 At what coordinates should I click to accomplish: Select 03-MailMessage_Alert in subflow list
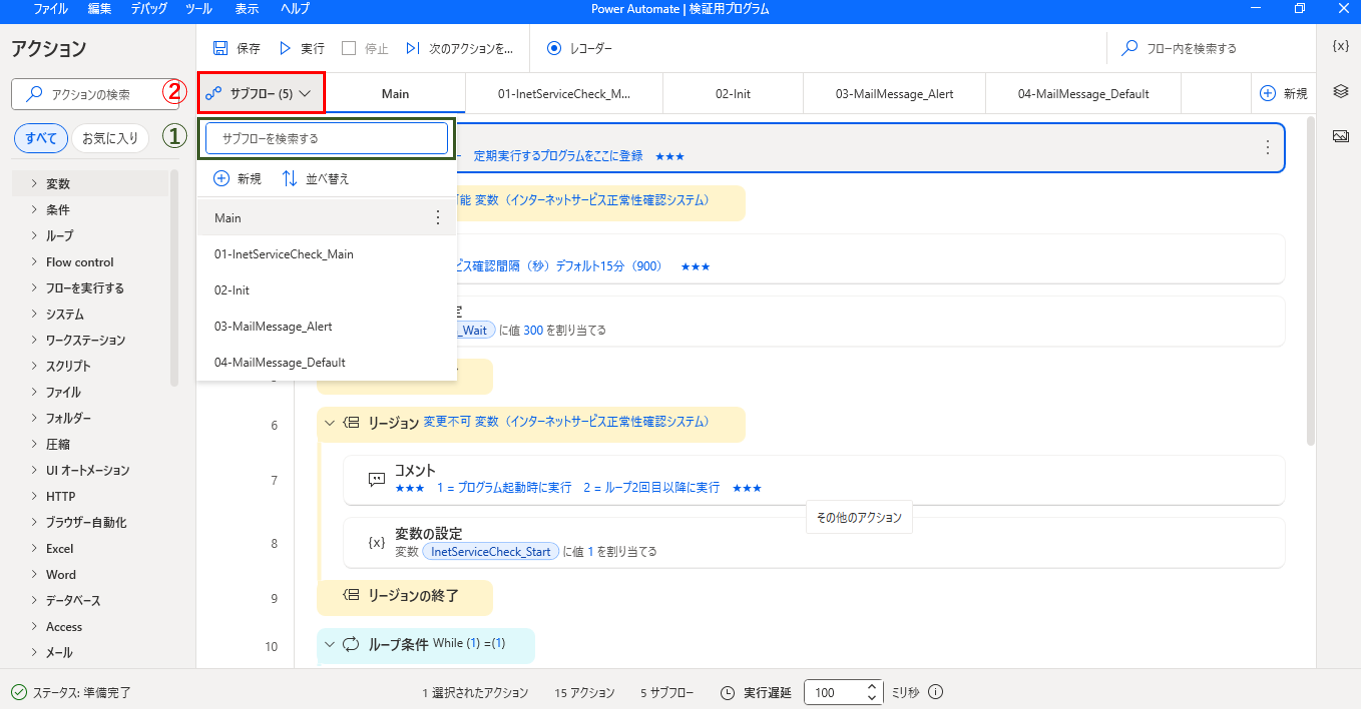coord(327,326)
